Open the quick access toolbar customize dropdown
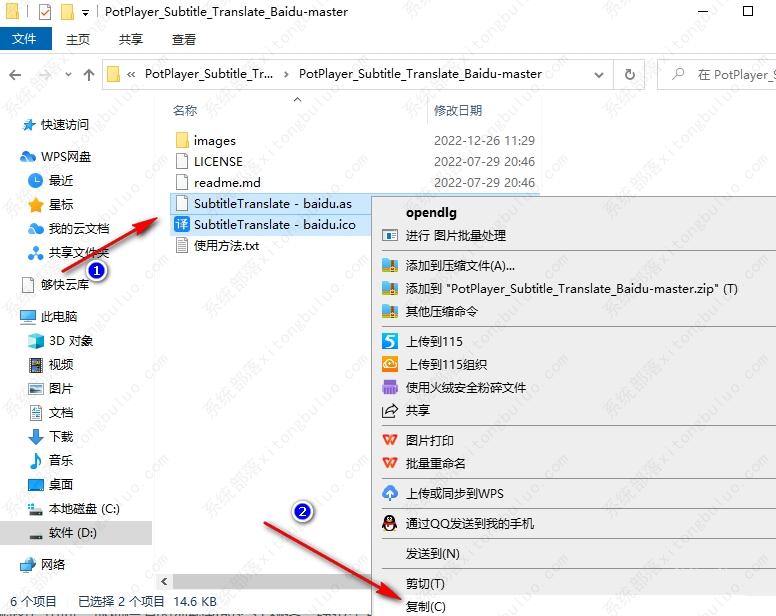 86,13
